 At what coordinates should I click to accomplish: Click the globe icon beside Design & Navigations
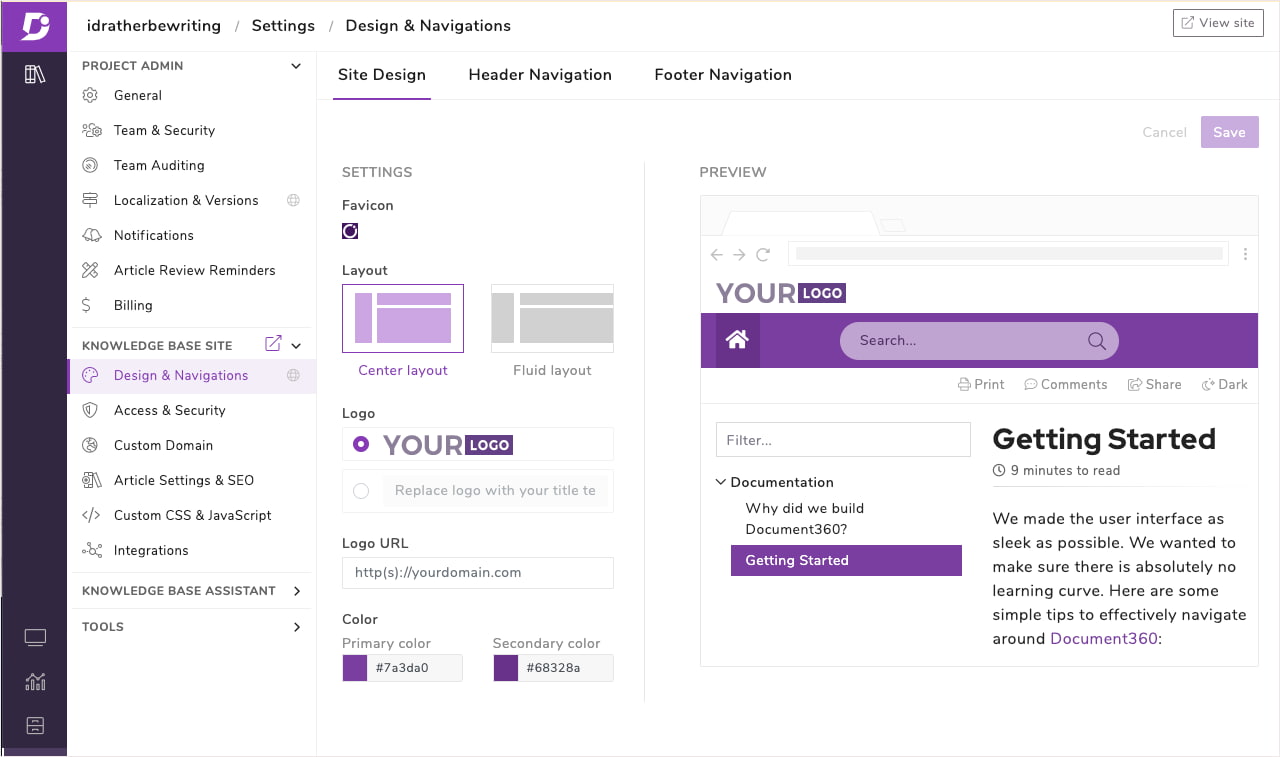click(293, 375)
